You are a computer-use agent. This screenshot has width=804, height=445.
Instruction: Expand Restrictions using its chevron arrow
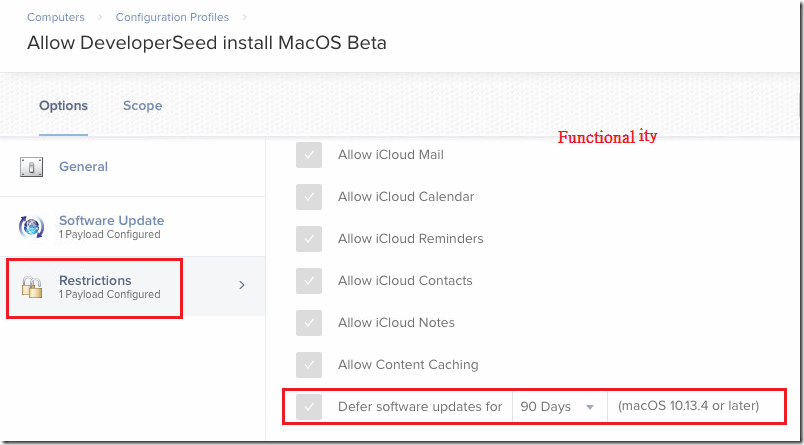pos(243,285)
